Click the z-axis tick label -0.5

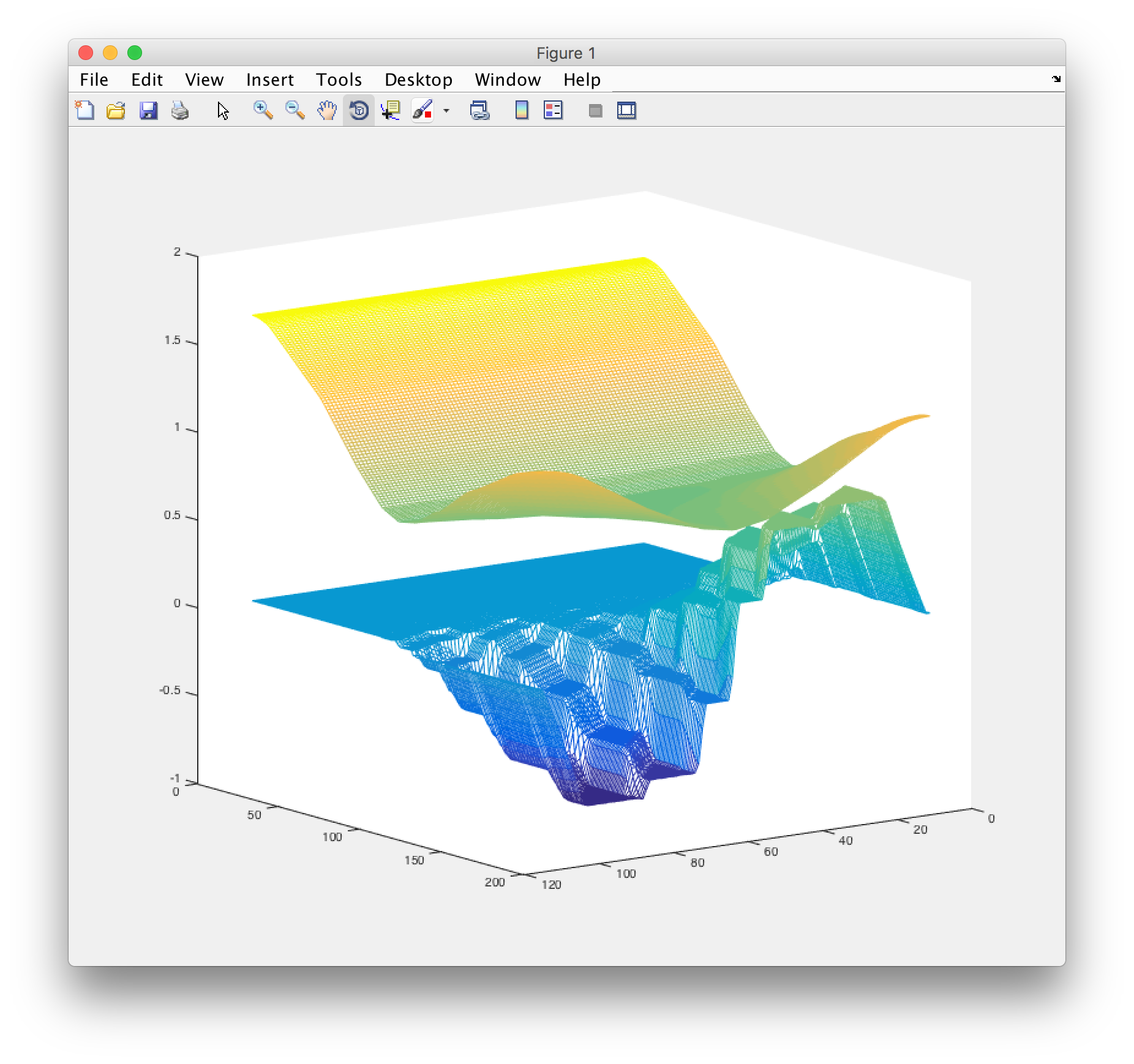(170, 691)
